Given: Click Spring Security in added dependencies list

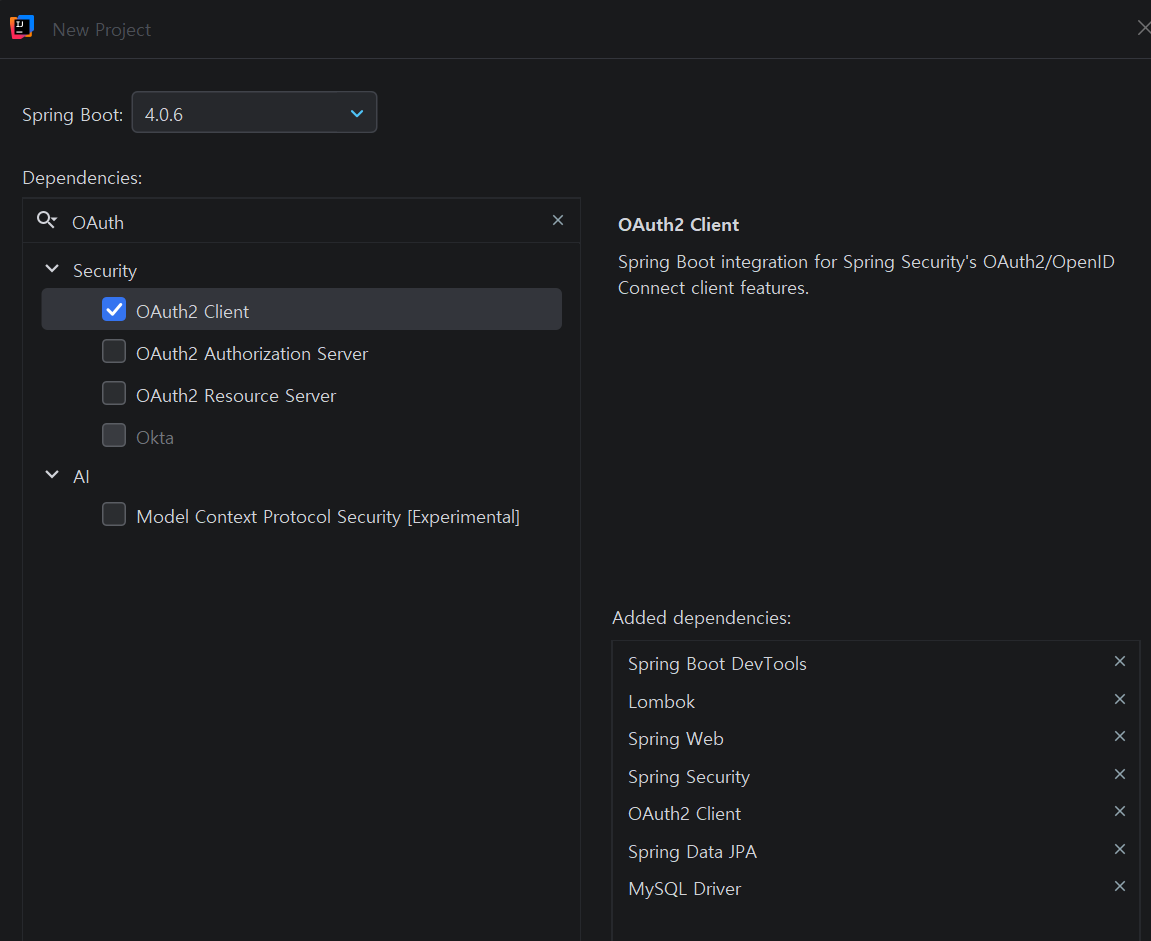Looking at the screenshot, I should coord(689,777).
